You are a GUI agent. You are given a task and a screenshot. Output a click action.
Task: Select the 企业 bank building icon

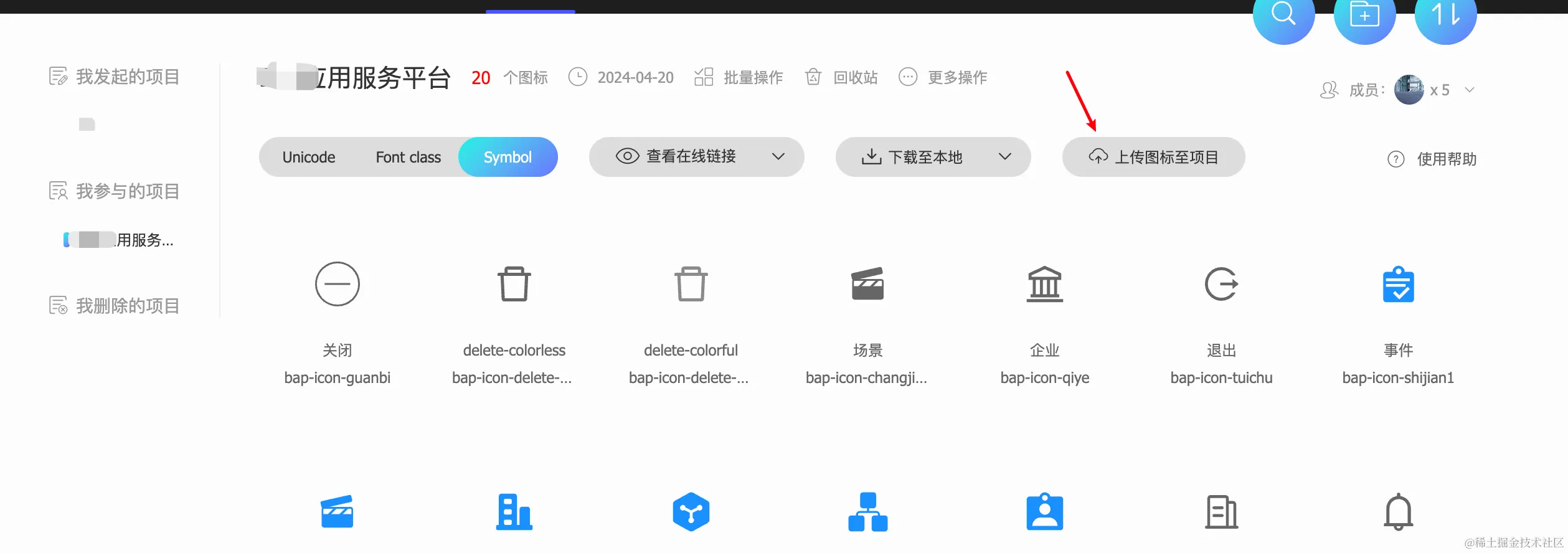click(x=1044, y=284)
